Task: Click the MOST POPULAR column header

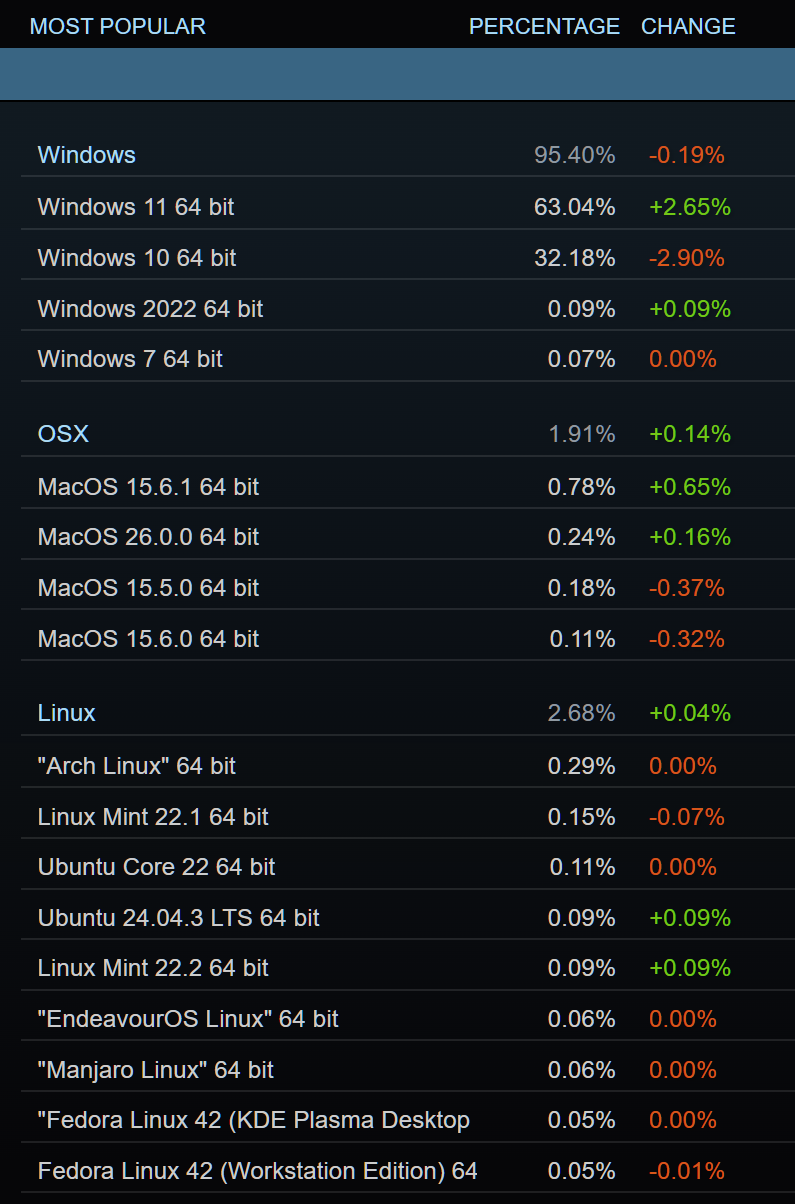Action: coord(118,26)
